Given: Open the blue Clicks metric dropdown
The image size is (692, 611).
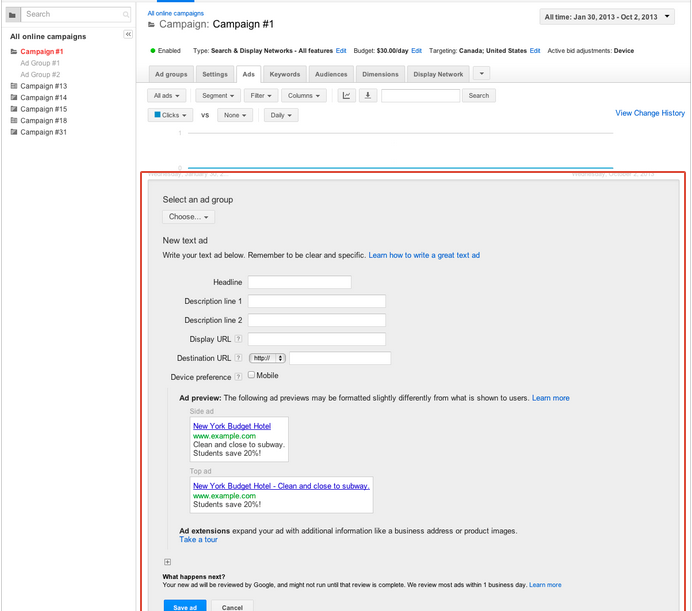Looking at the screenshot, I should pos(170,115).
